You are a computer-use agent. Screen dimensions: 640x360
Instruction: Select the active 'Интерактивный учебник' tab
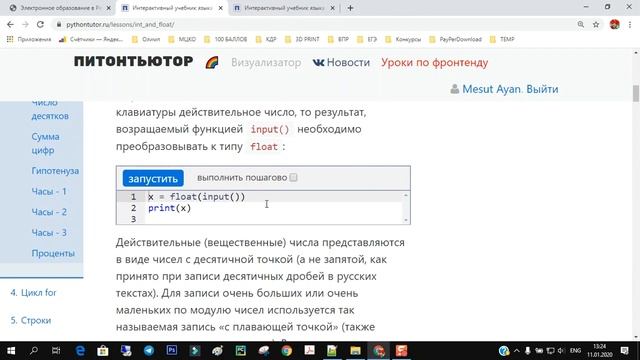(171, 8)
